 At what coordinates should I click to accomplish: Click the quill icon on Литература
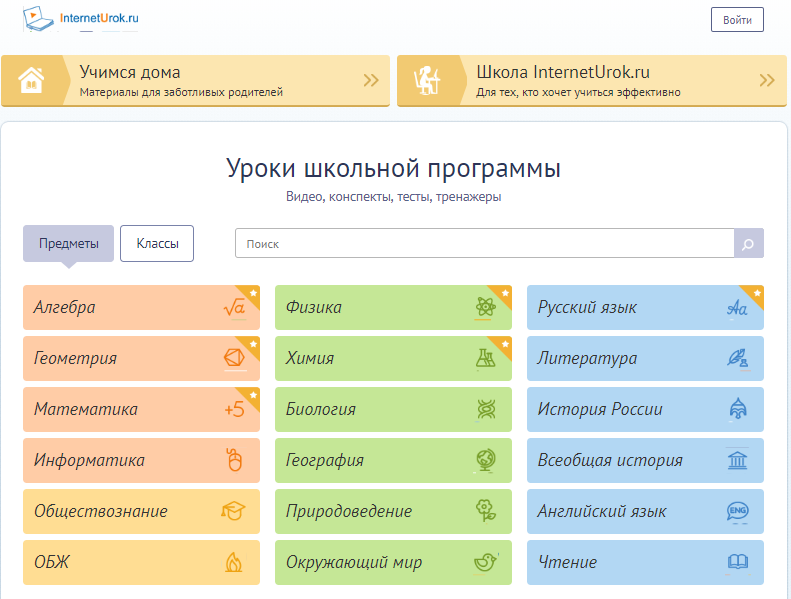(x=738, y=358)
